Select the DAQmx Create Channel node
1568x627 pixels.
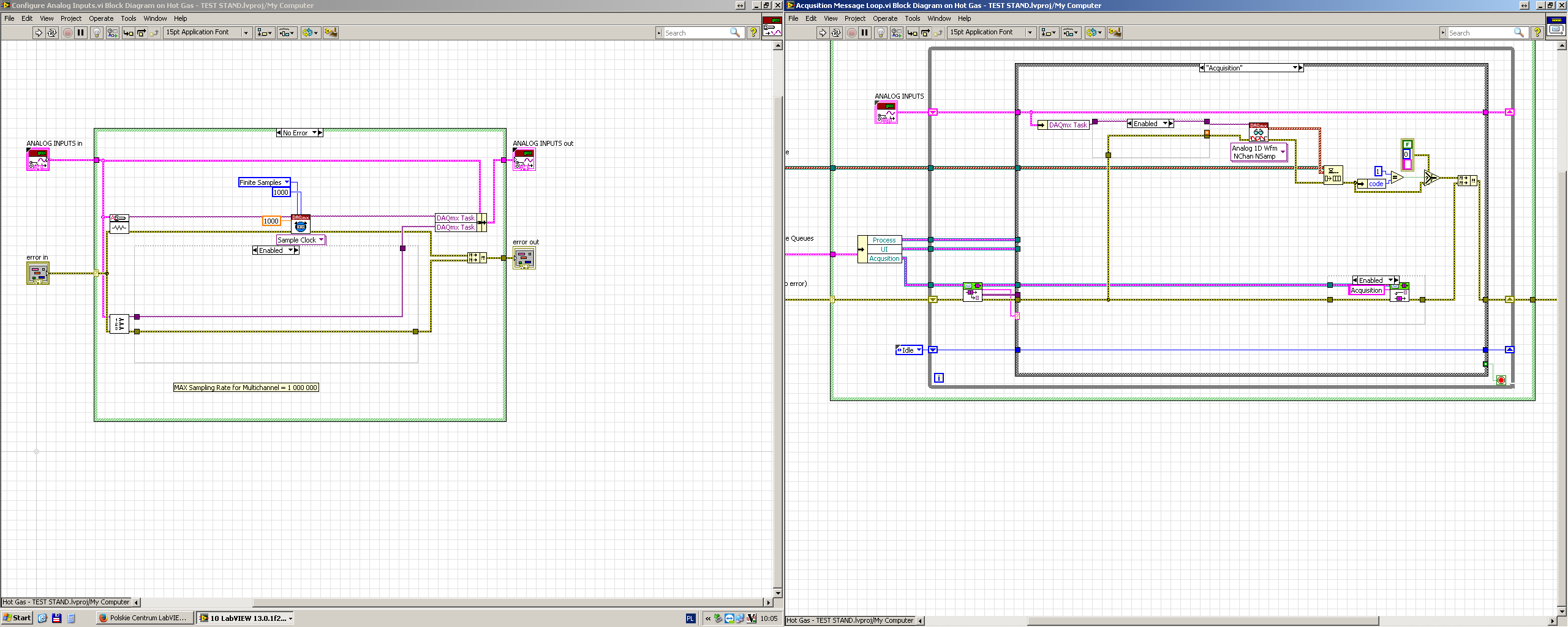point(119,223)
